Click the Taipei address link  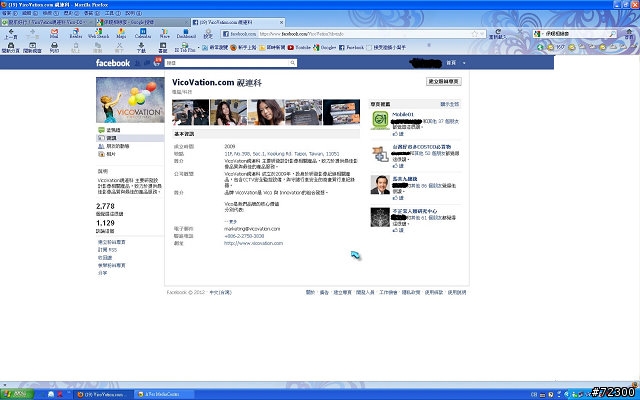[x=282, y=154]
